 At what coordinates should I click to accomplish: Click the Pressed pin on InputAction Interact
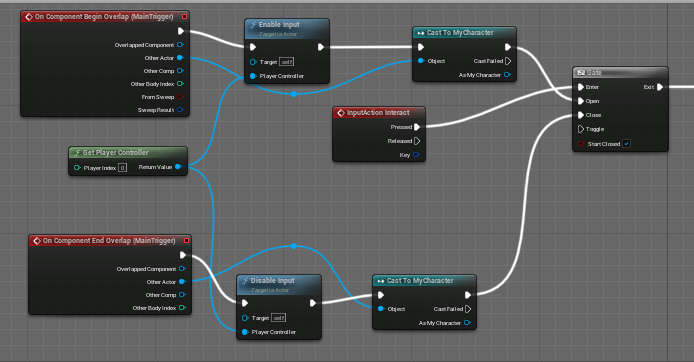(417, 127)
